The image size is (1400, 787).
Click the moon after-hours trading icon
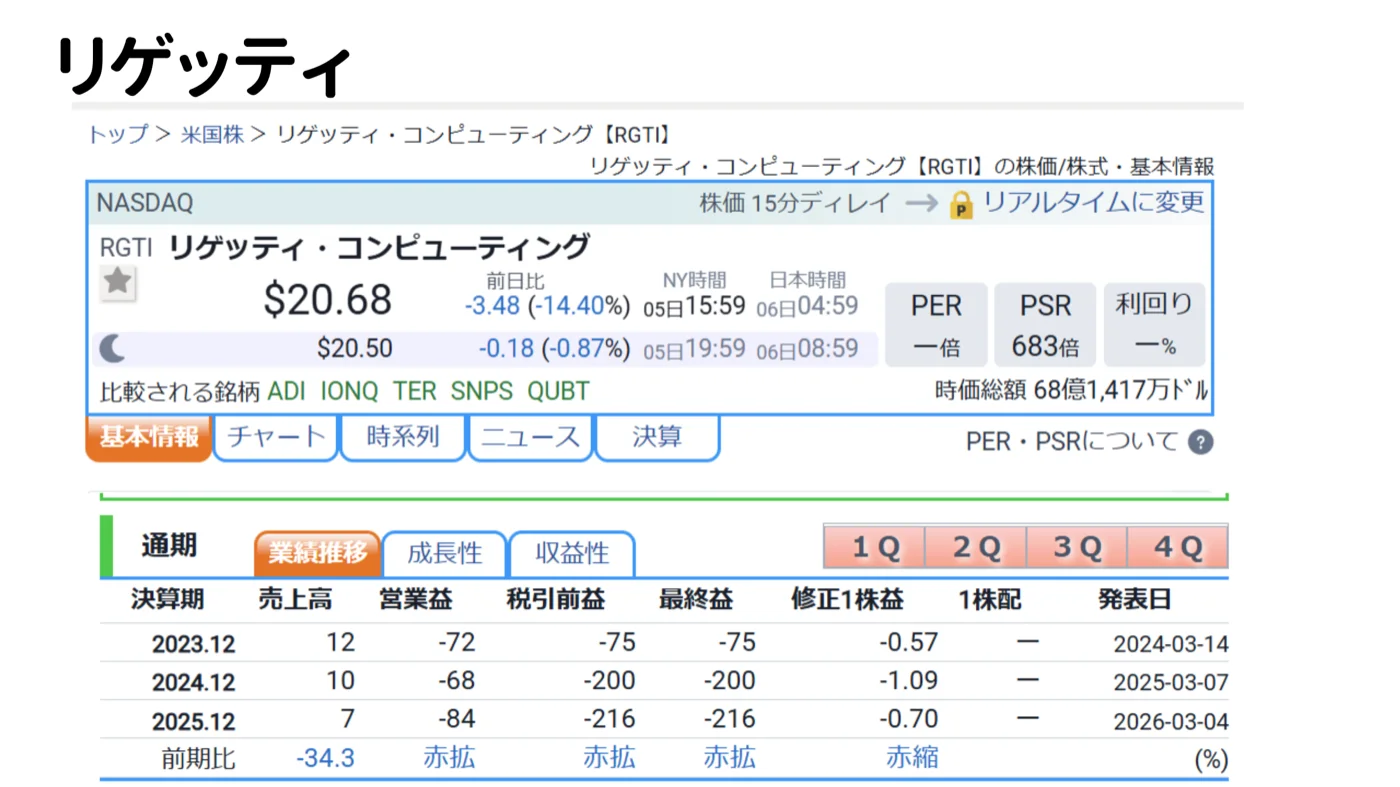pos(113,349)
